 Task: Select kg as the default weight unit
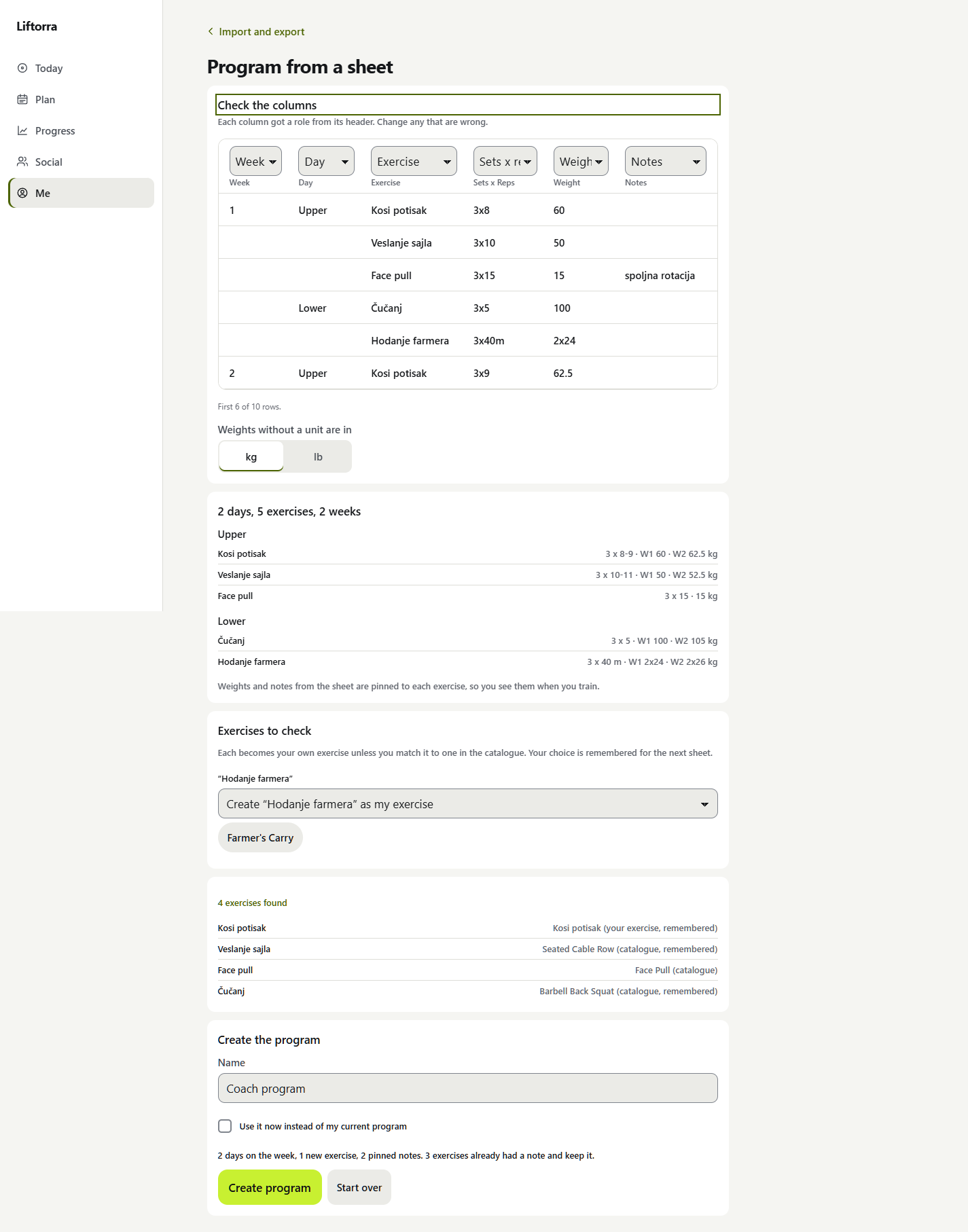tap(251, 456)
